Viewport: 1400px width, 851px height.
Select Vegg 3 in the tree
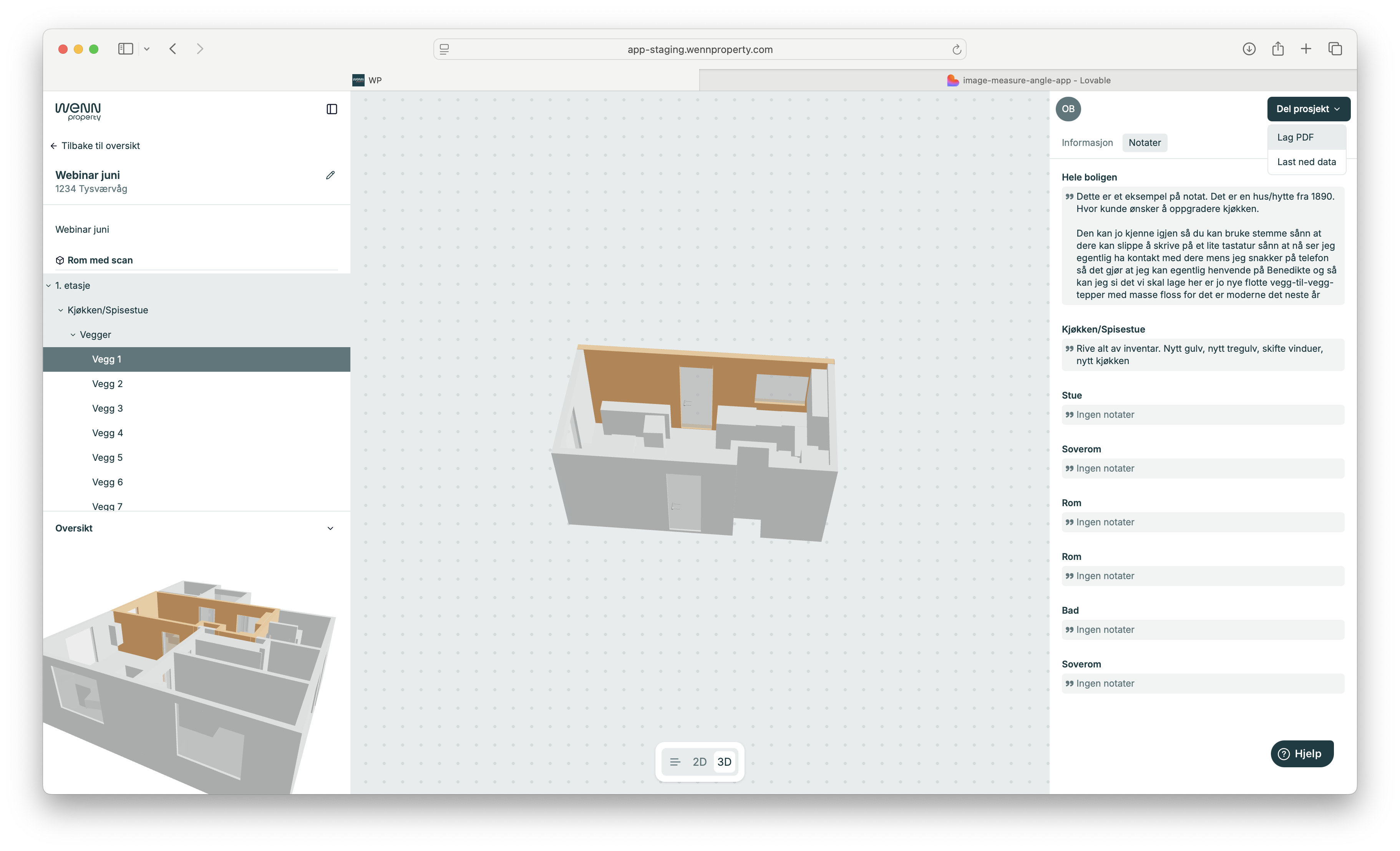pos(108,409)
